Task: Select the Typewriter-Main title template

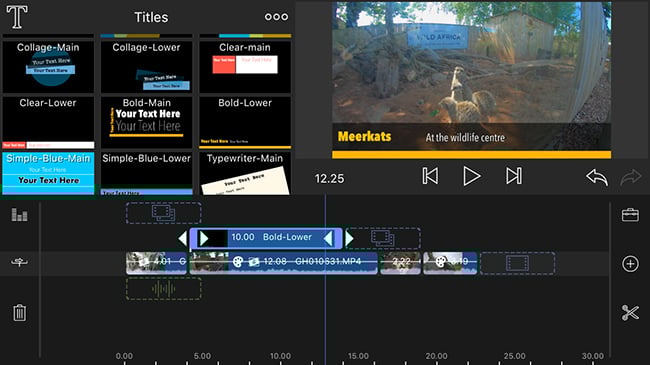Action: tap(245, 173)
